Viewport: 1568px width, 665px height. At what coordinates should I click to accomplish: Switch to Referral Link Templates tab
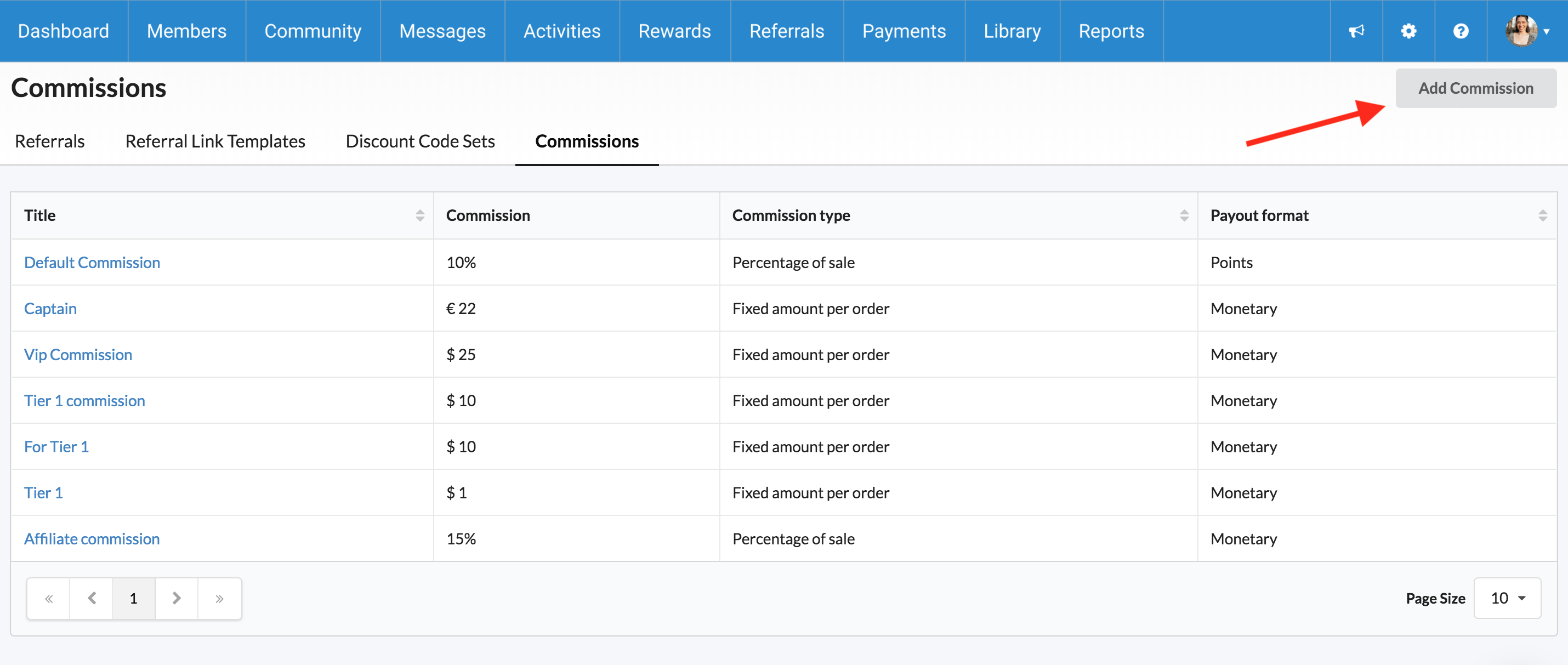(215, 141)
